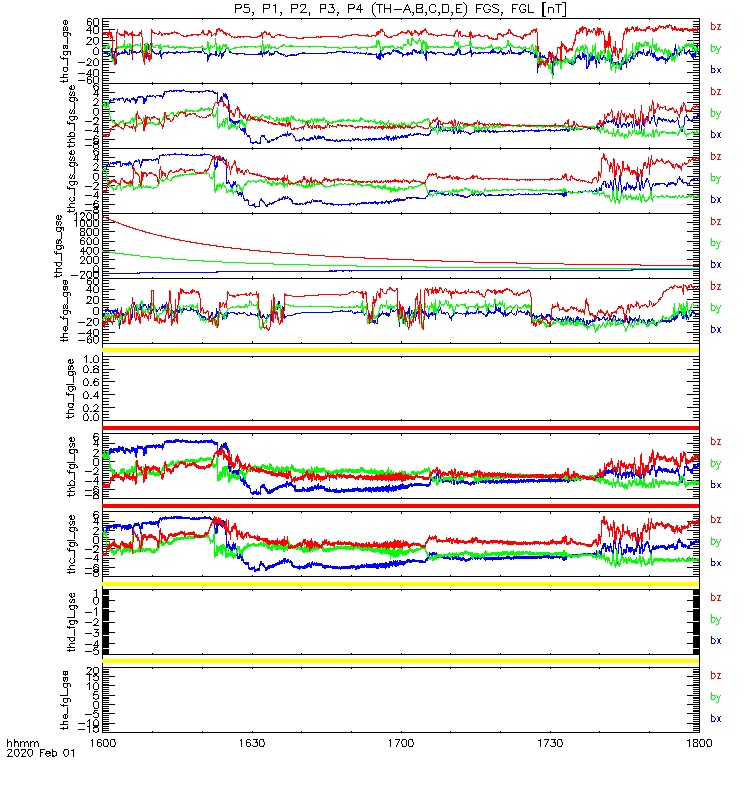Click the by legend of thd_fgs_gse panel
This screenshot has width=750, height=800.
point(716,243)
